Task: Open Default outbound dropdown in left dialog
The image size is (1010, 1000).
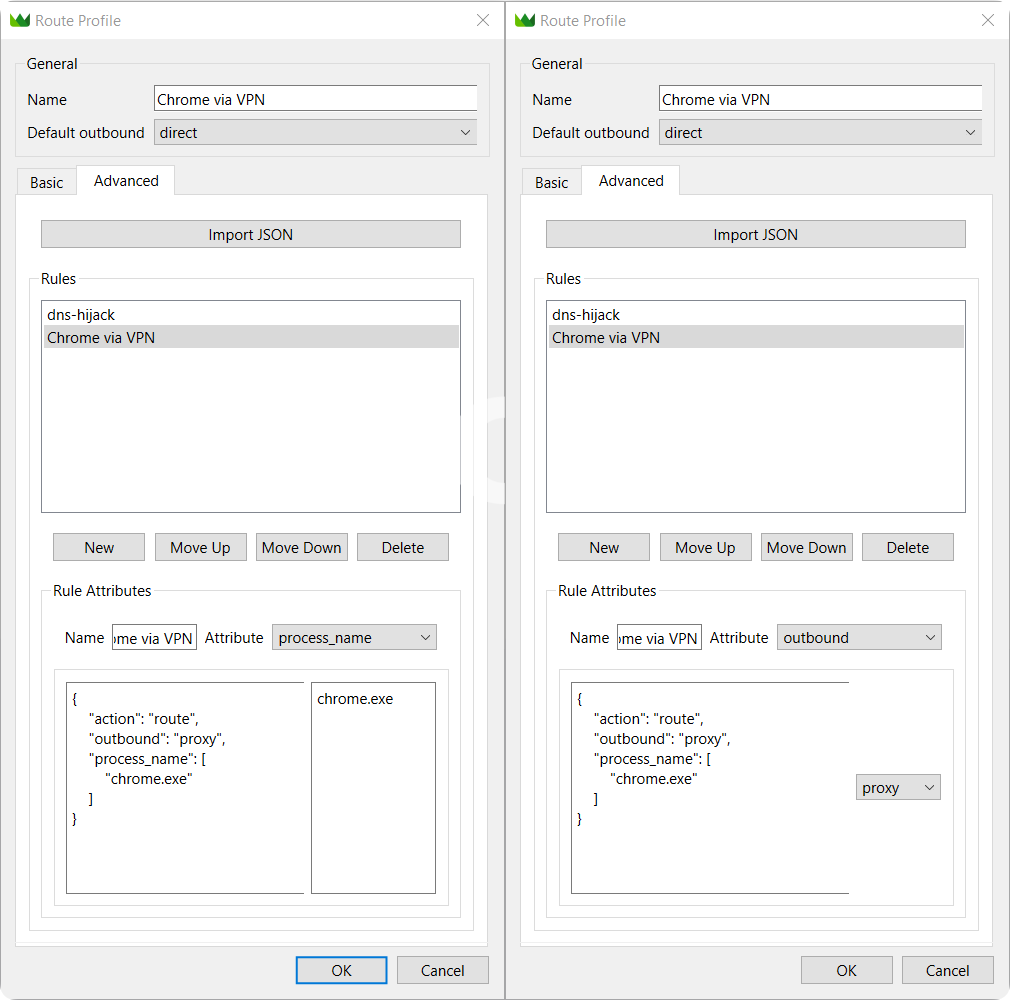Action: pyautogui.click(x=315, y=133)
